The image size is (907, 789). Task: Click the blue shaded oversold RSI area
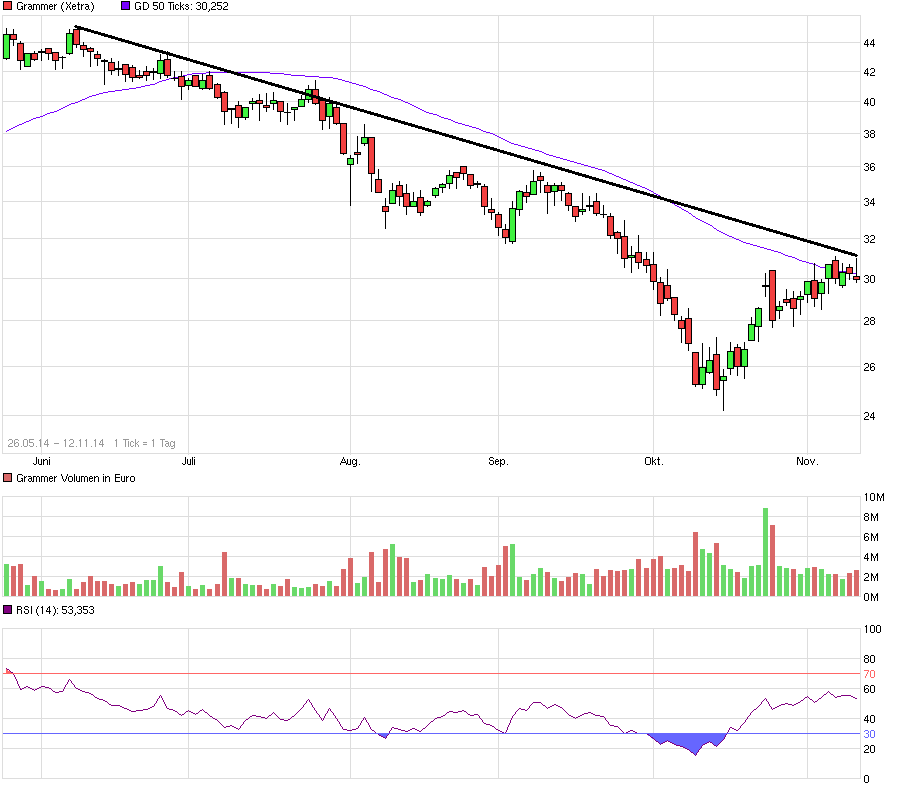coord(692,743)
